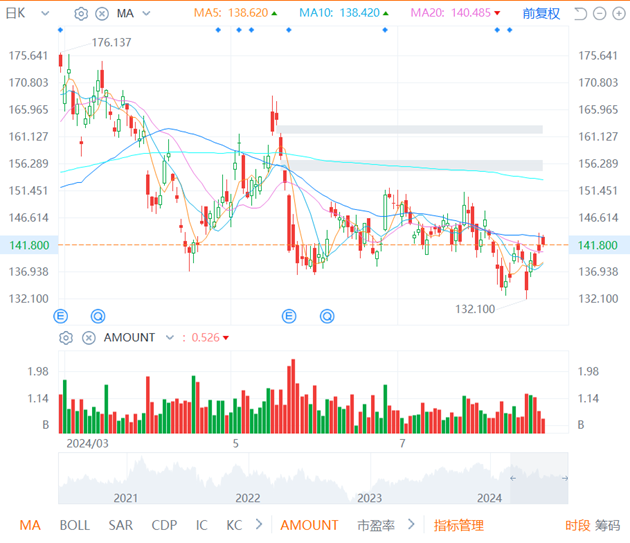This screenshot has height=543, width=630.
Task: Open the 日K period dropdown
Action: [27, 13]
